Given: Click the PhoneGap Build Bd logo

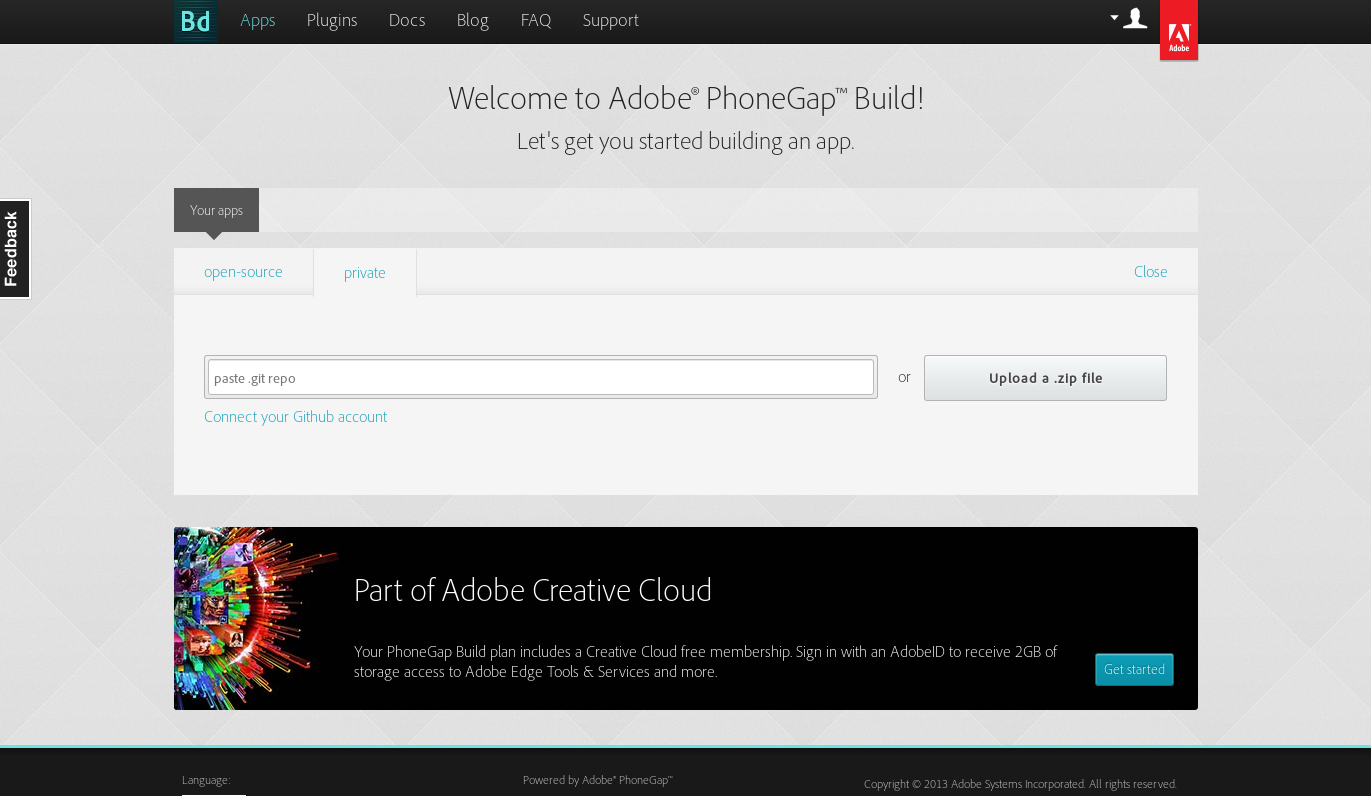Looking at the screenshot, I should [x=195, y=21].
